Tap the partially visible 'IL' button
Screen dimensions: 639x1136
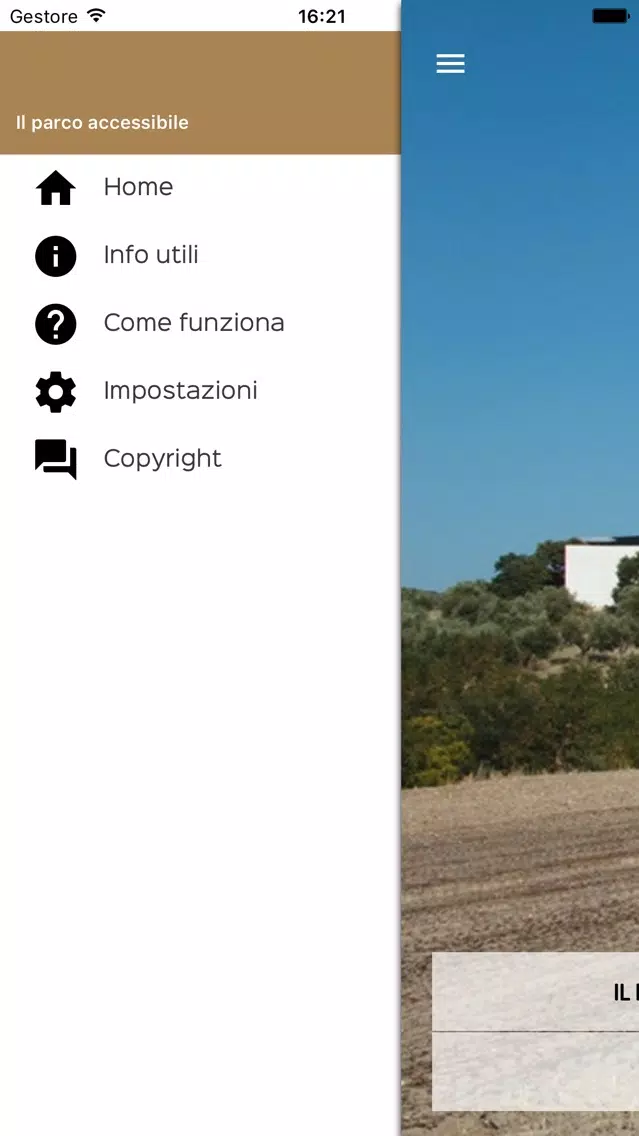pyautogui.click(x=535, y=992)
